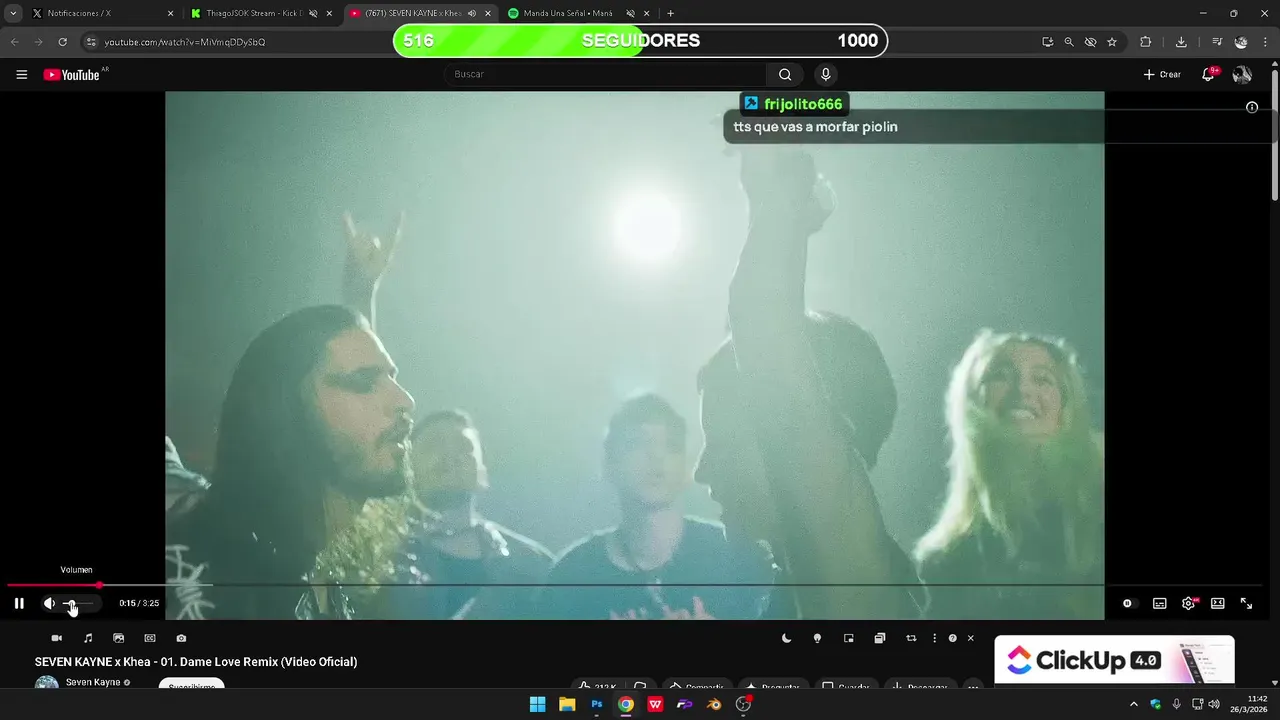Click the zoom magnifier icon in the address bar
The image size is (1280, 720).
coord(1069,42)
